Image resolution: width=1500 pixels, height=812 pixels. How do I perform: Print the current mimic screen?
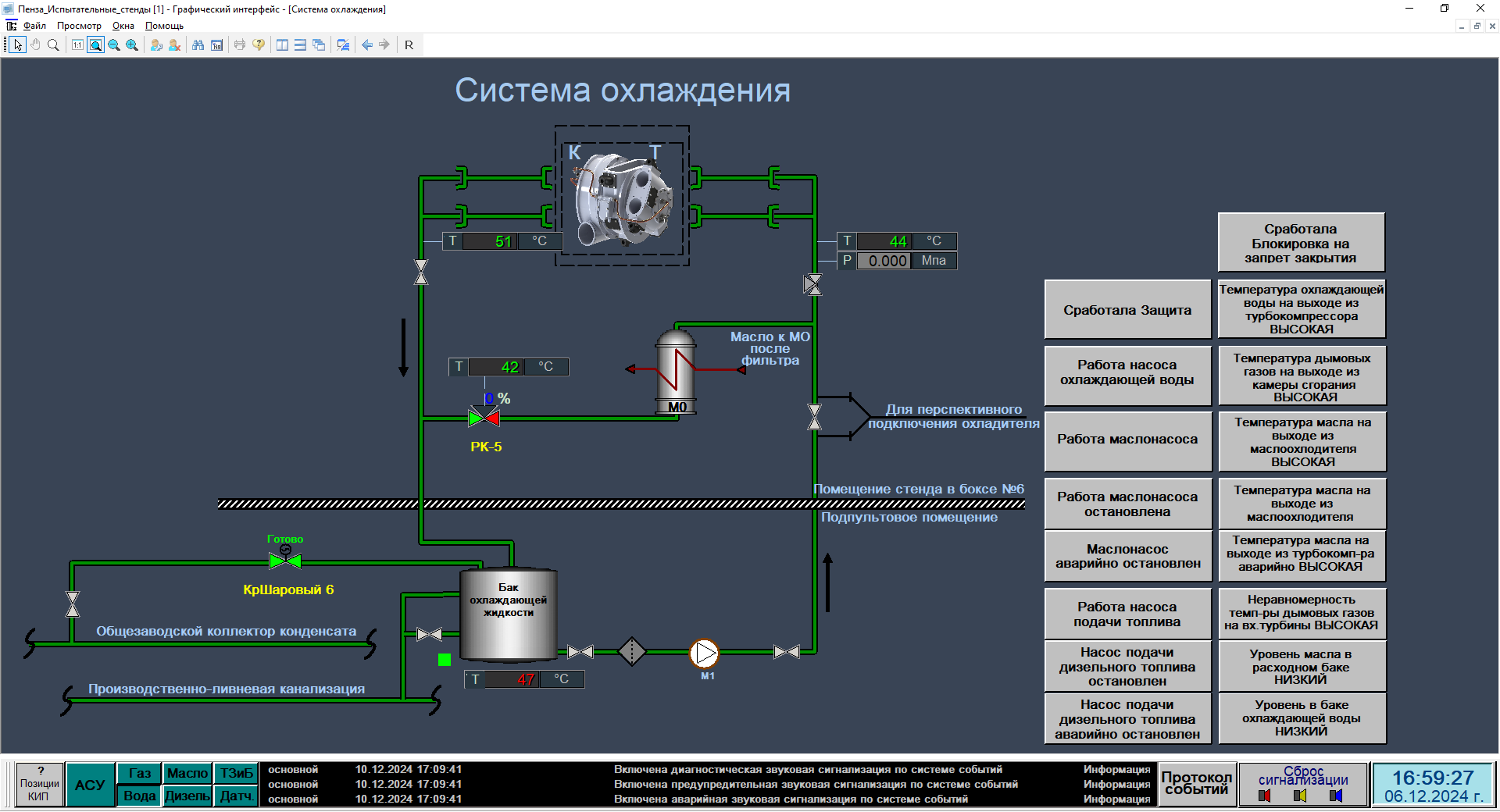pos(240,45)
